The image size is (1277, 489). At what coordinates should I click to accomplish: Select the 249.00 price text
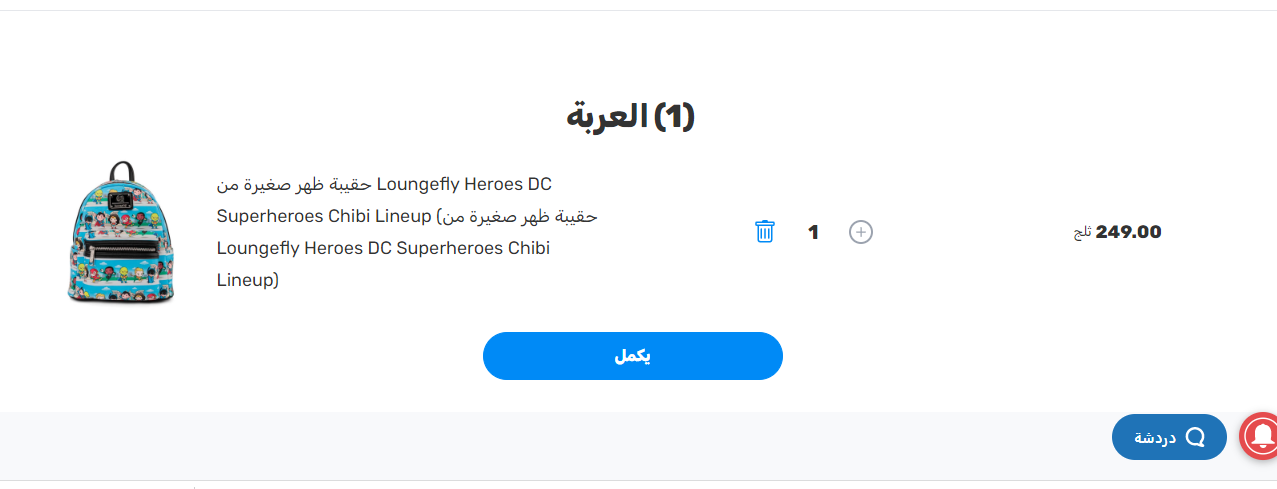[1128, 232]
